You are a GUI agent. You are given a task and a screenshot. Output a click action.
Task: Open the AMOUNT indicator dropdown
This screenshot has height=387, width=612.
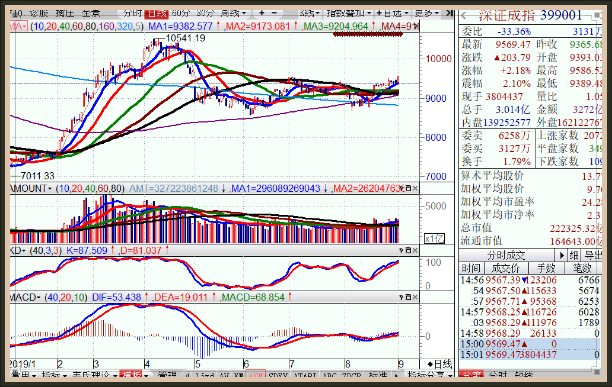click(31, 188)
